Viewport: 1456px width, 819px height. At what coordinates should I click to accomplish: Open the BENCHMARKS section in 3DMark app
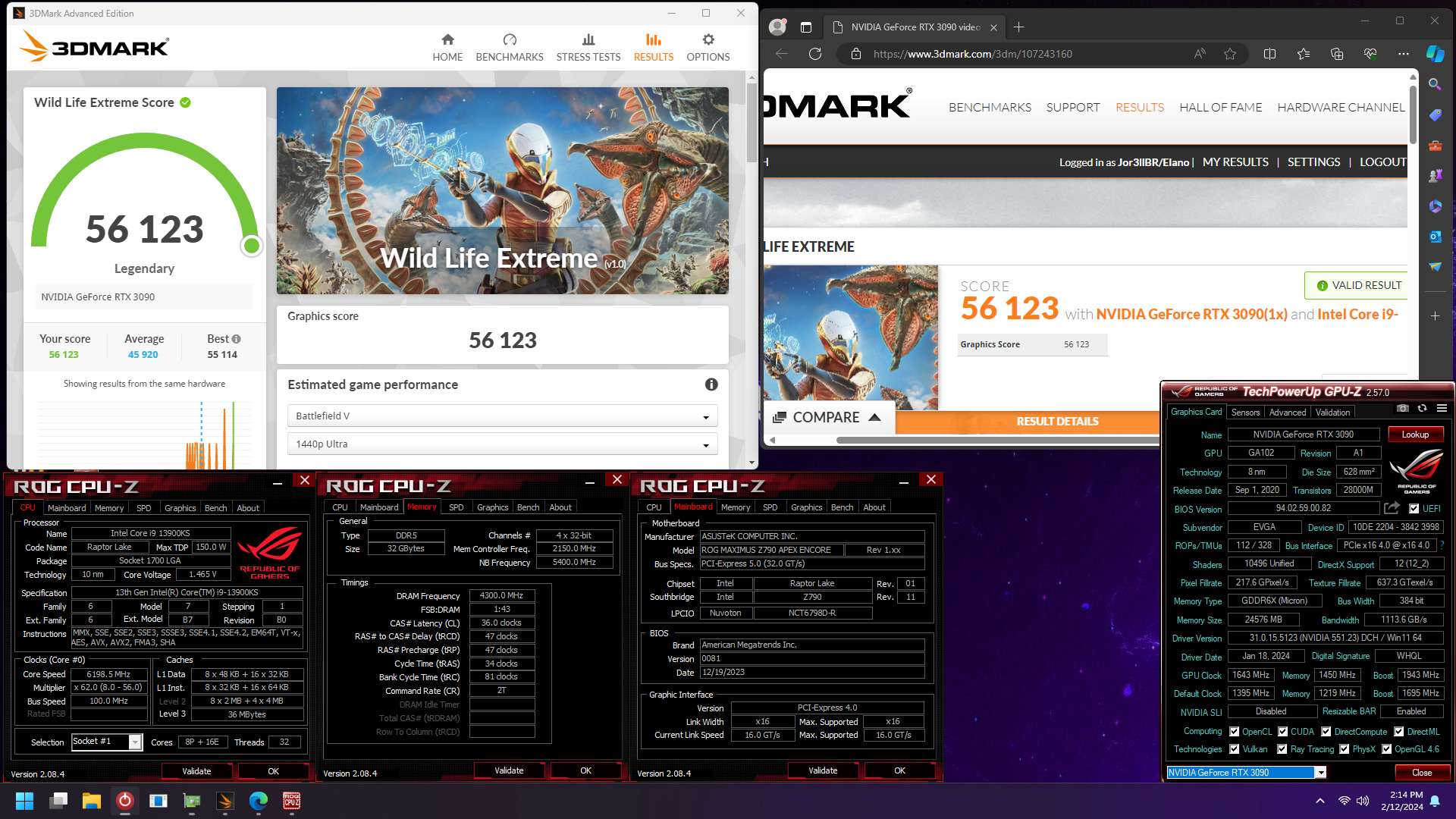point(510,48)
